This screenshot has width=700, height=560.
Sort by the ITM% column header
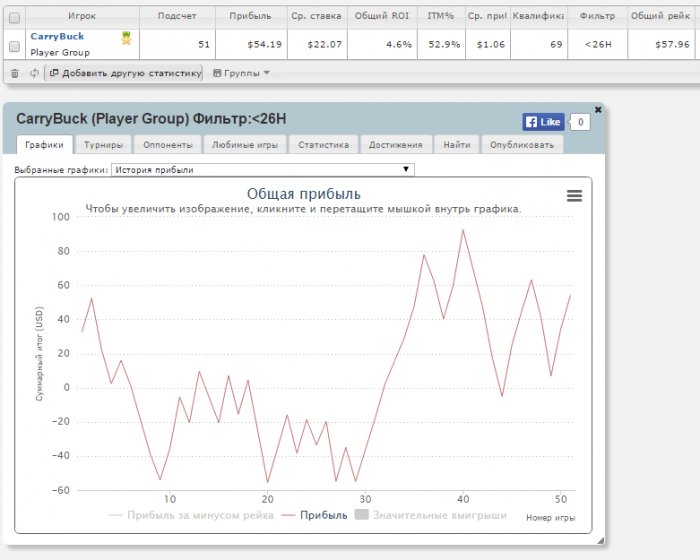pos(441,16)
